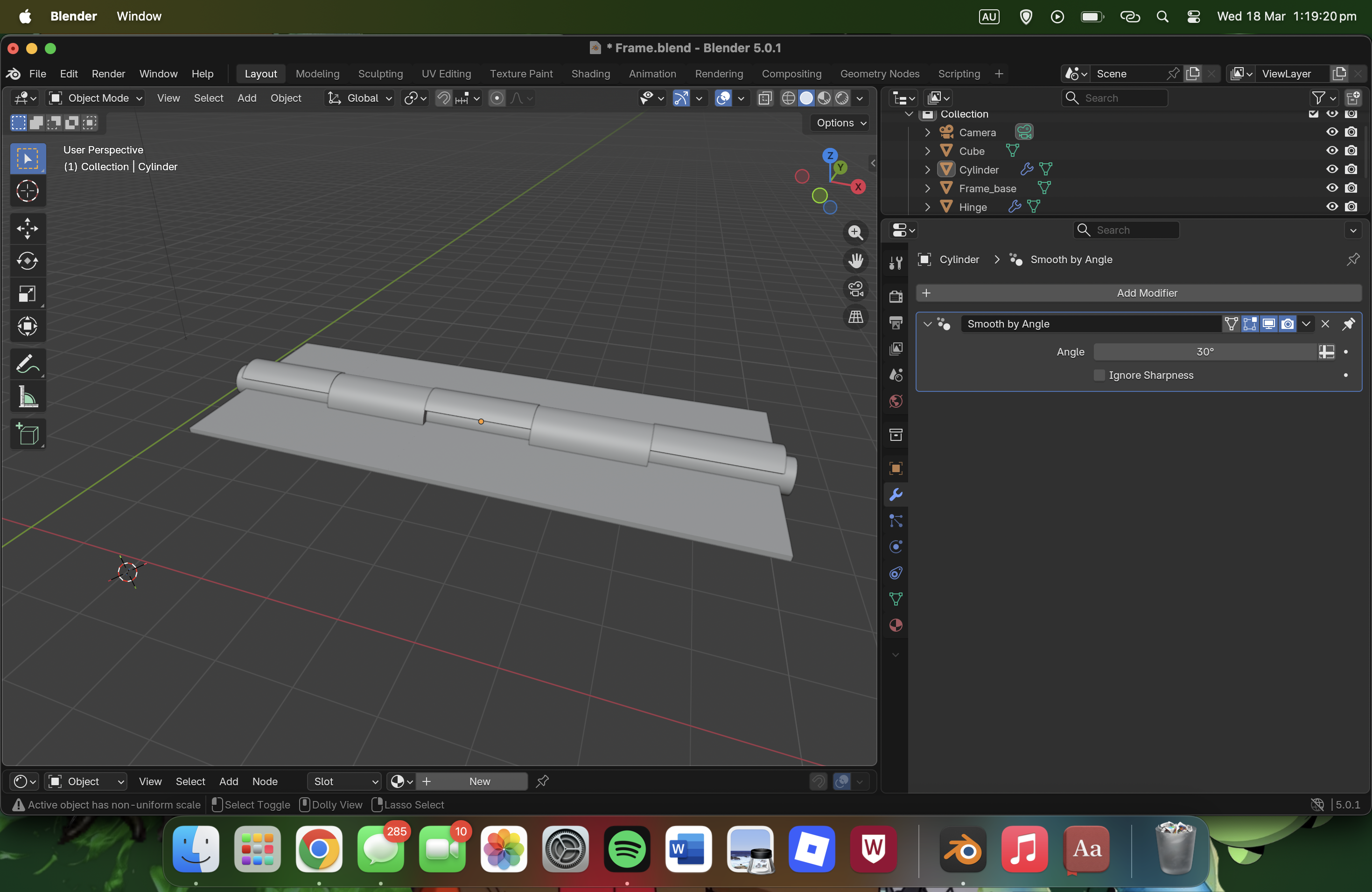This screenshot has height=892, width=1372.
Task: Open Object properties tab icon
Action: pos(895,468)
